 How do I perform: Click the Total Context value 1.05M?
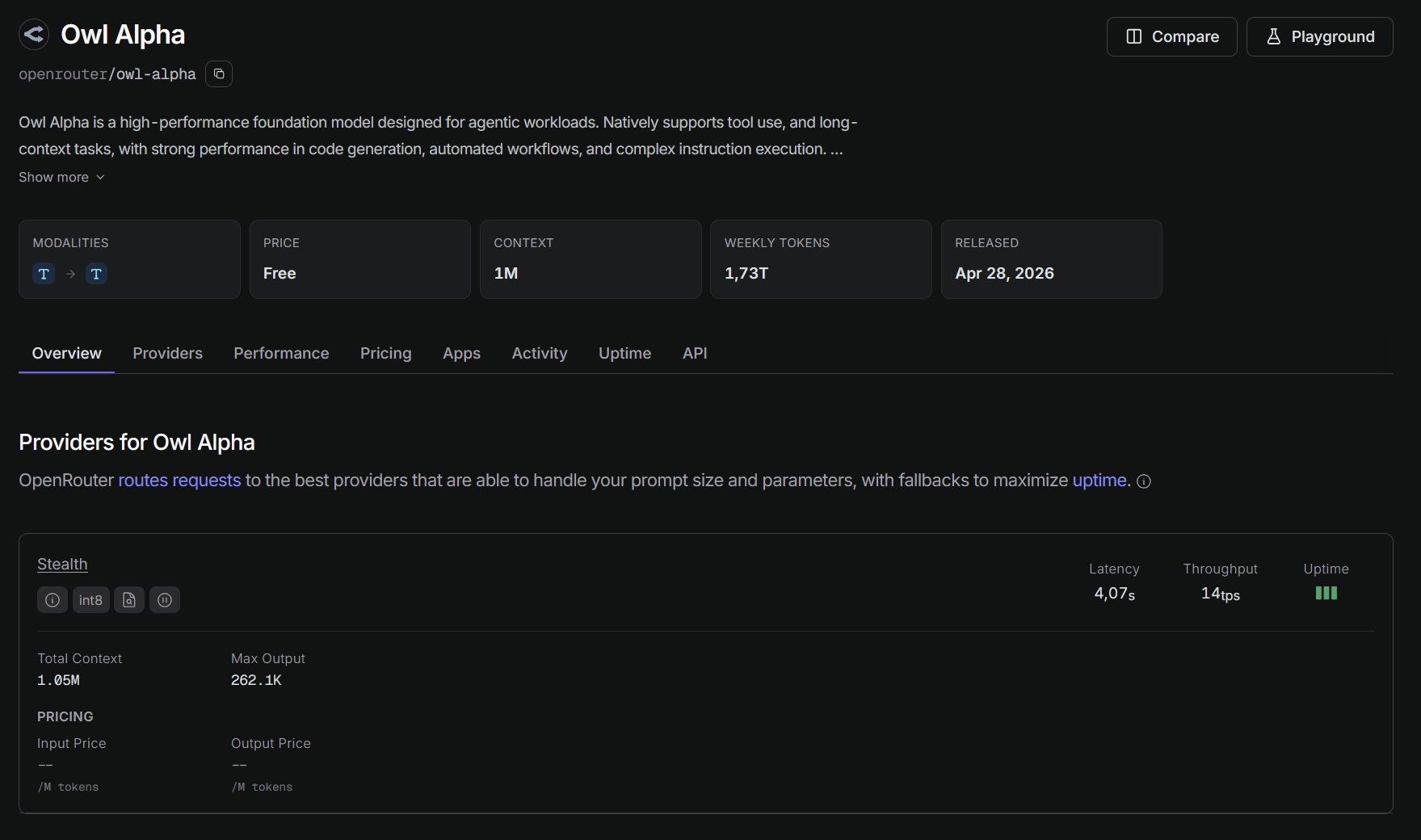point(58,680)
